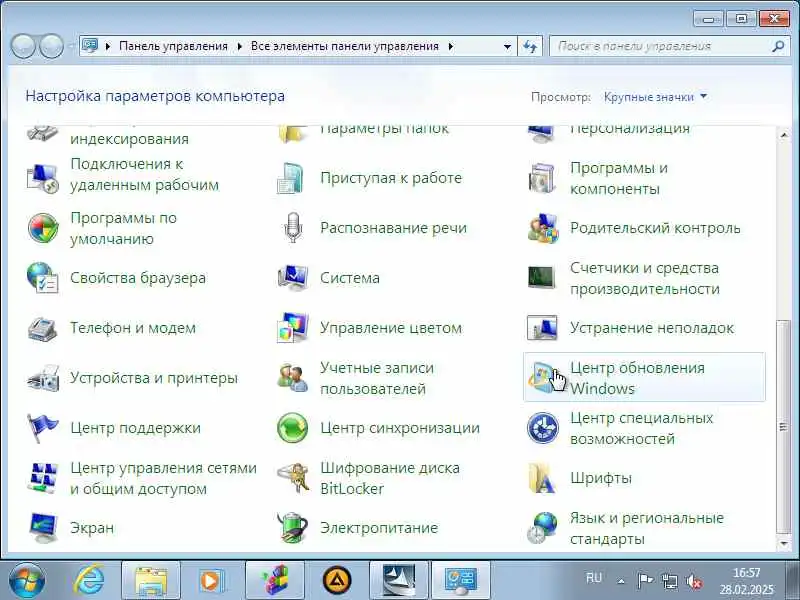Viewport: 800px width, 600px height.
Task: Open the Язык и региональные стандарты icon
Action: click(x=542, y=528)
